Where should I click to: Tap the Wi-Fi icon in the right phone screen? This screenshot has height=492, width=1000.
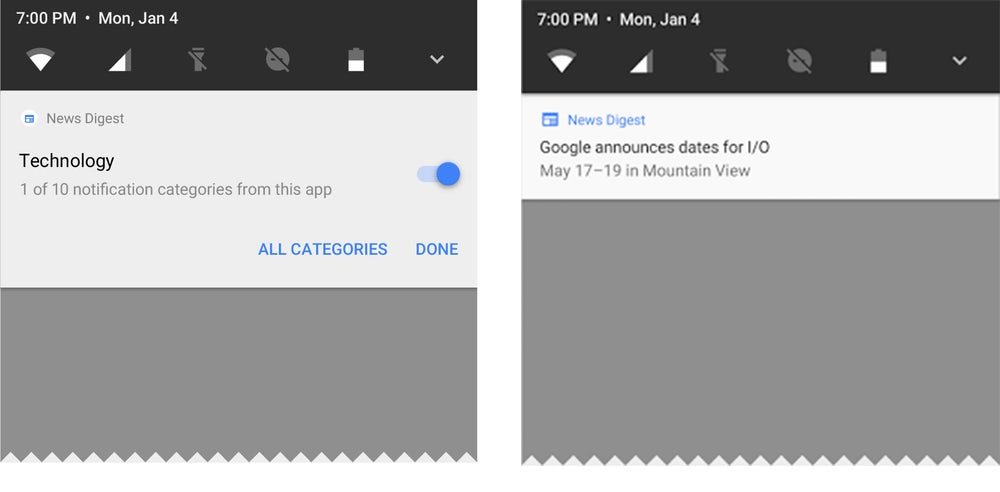click(x=562, y=62)
